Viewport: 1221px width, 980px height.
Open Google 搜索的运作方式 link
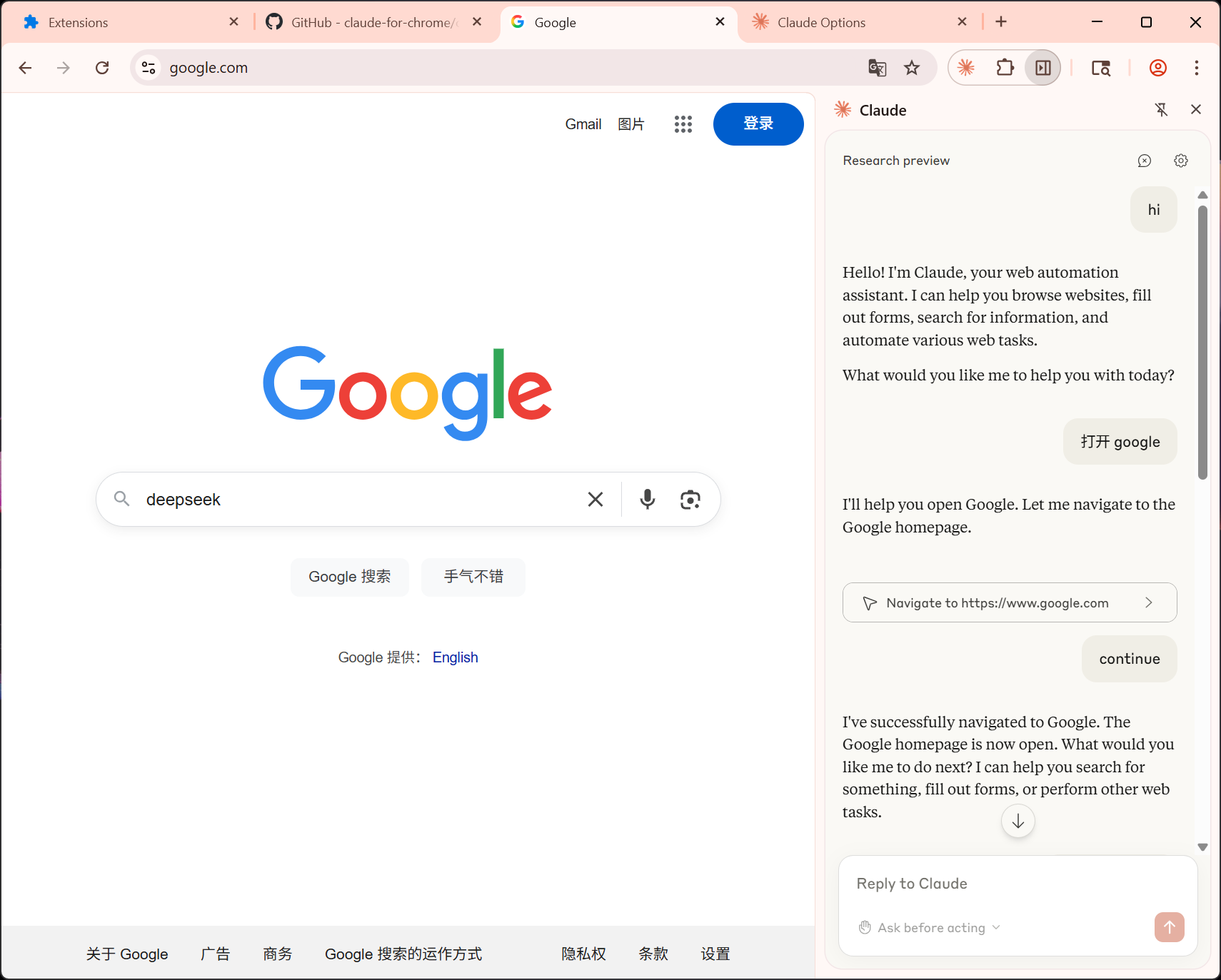pyautogui.click(x=403, y=954)
